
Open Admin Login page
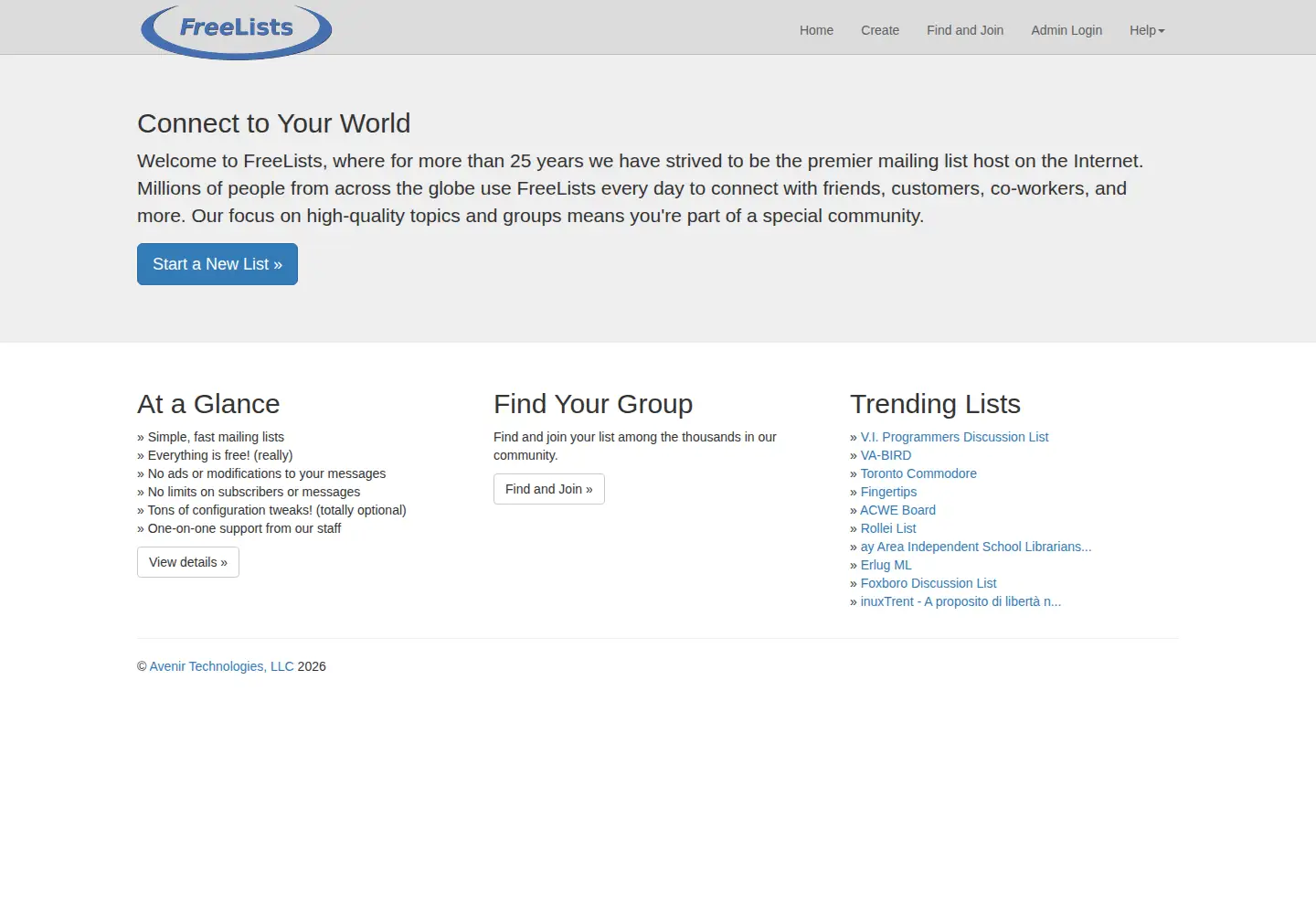pos(1067,30)
